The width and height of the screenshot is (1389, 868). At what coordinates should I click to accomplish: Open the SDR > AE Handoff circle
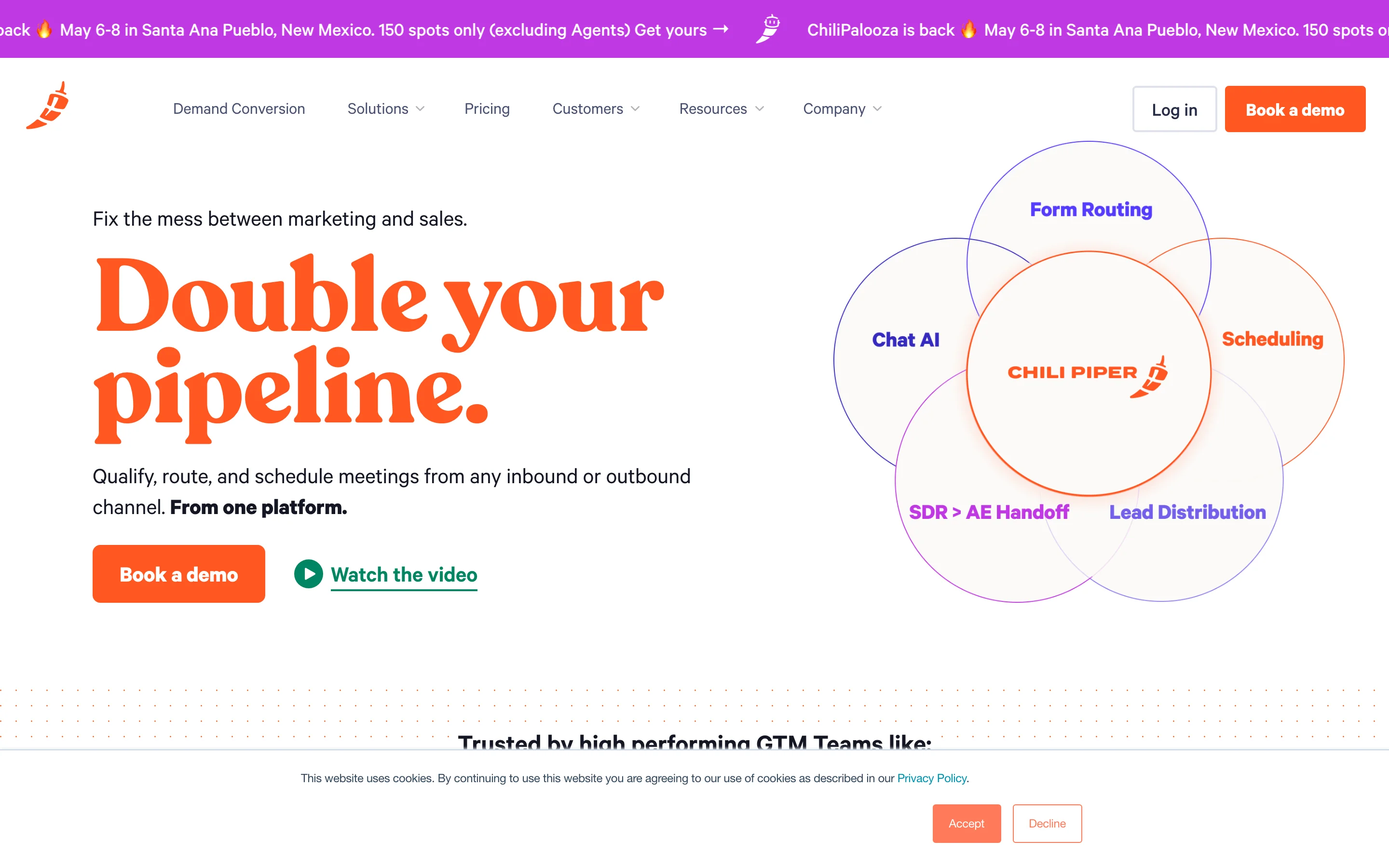(x=988, y=512)
